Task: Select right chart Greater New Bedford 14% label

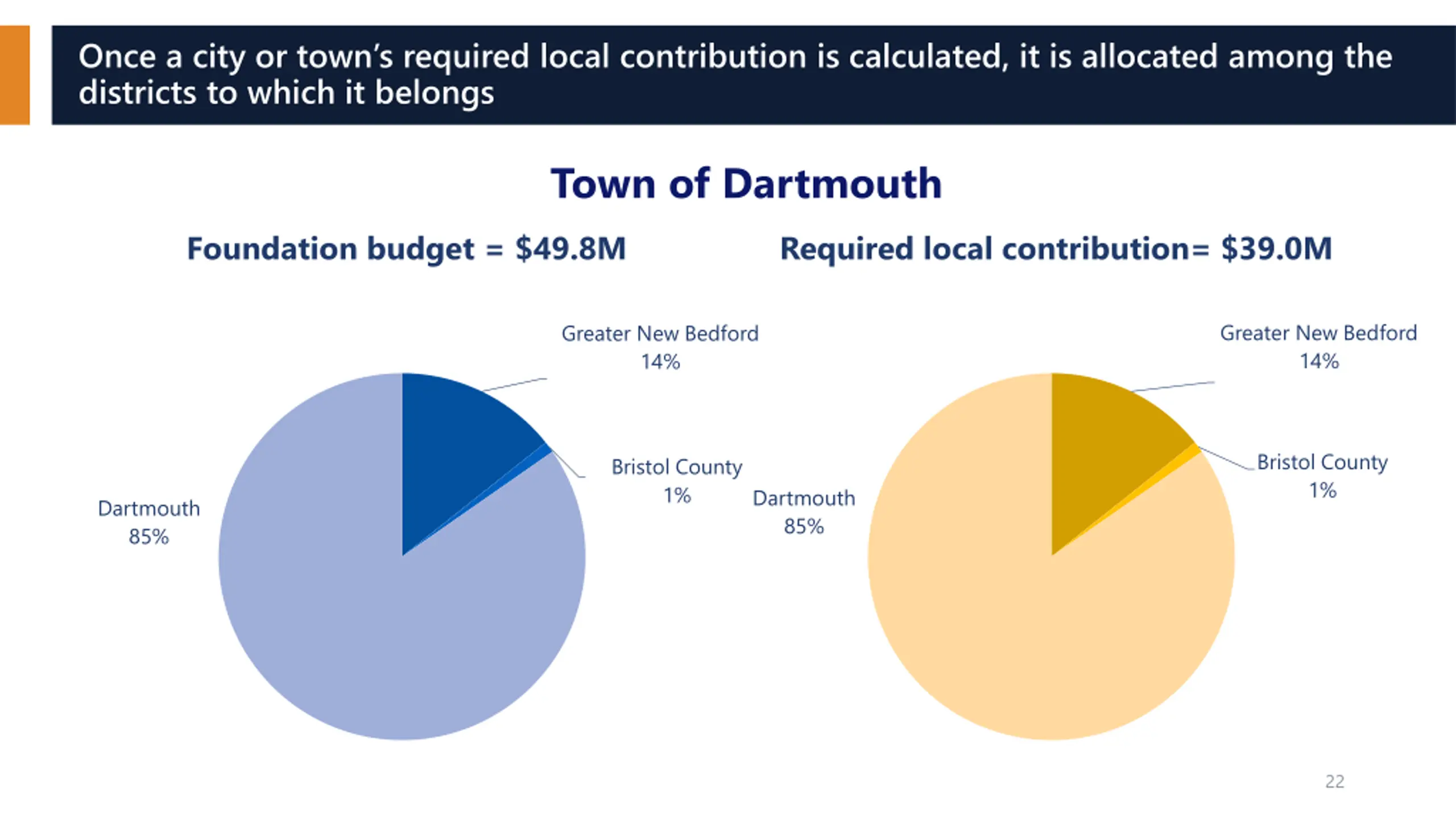Action: [x=1318, y=346]
